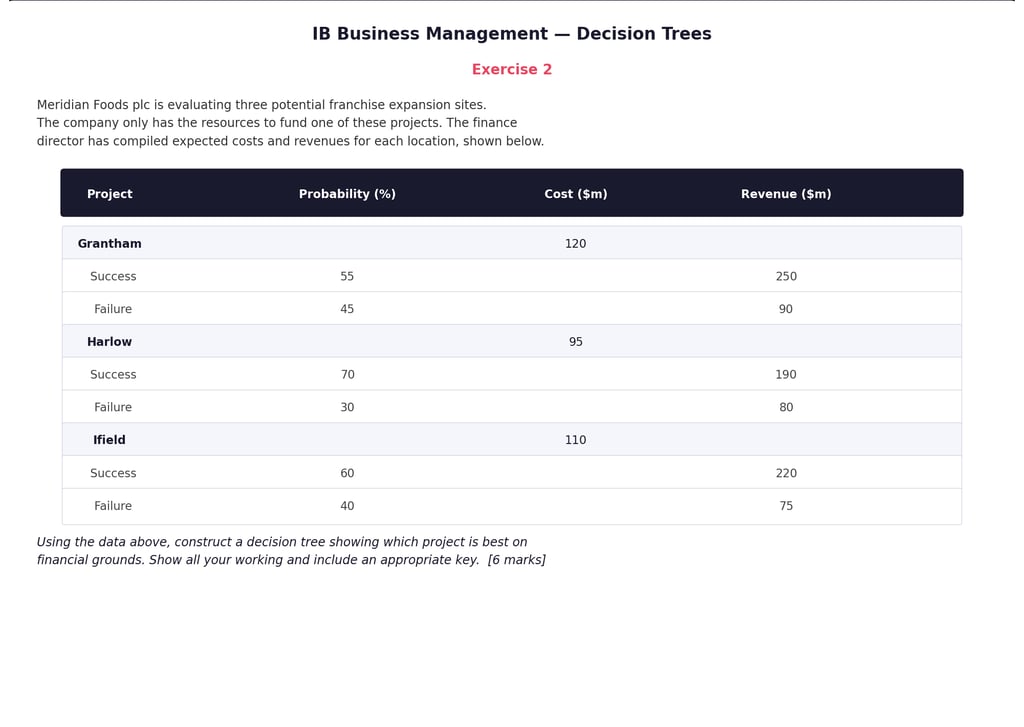Click Grantham failure revenue 90
Image resolution: width=1024 pixels, height=727 pixels.
pos(786,309)
